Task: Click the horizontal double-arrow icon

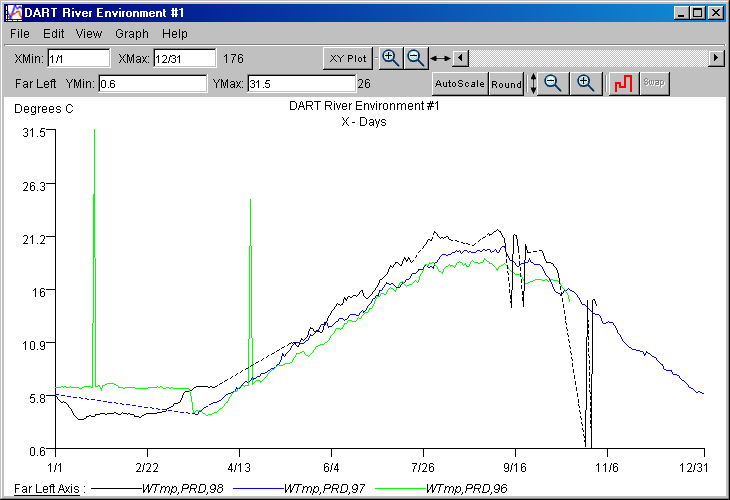Action: point(440,59)
